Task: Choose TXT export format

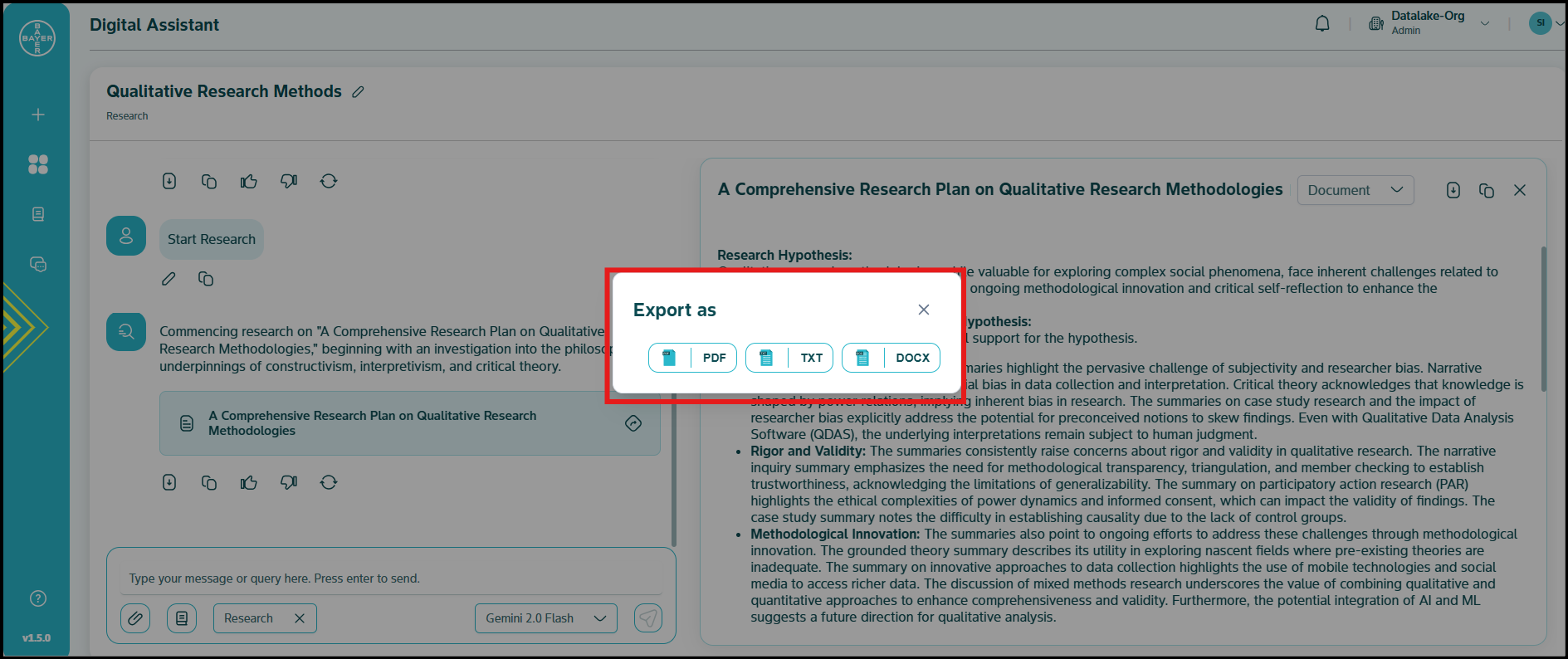Action: [789, 358]
